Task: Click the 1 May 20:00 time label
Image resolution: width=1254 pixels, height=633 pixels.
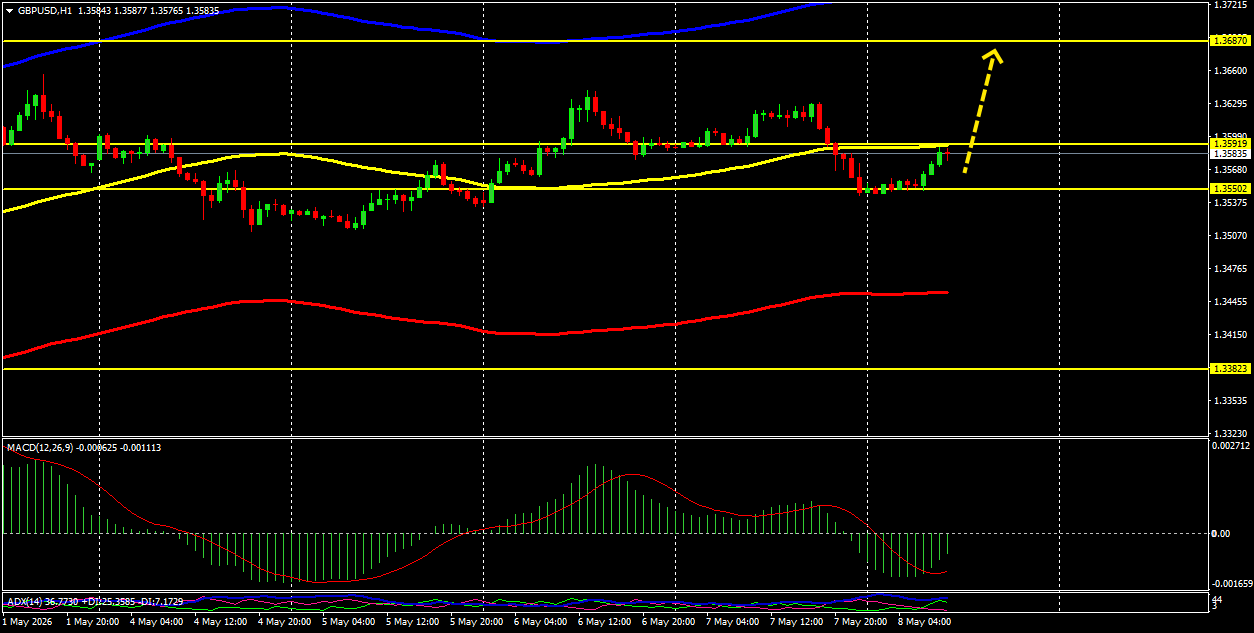Action: point(94,621)
